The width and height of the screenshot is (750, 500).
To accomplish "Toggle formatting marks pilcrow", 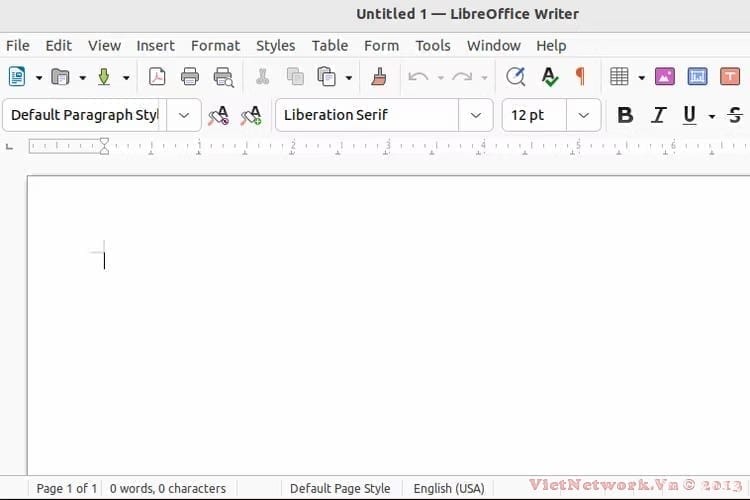I will [x=580, y=77].
